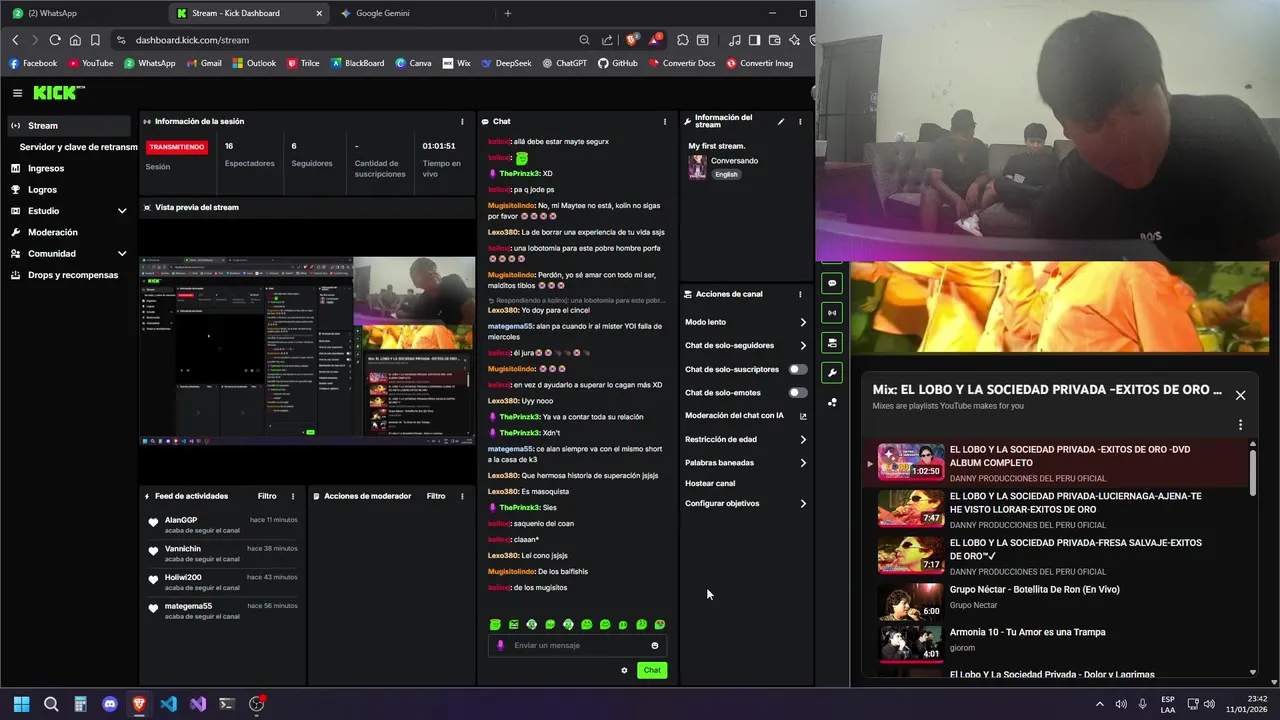Open Filtro in Feed de actividades

coord(267,496)
